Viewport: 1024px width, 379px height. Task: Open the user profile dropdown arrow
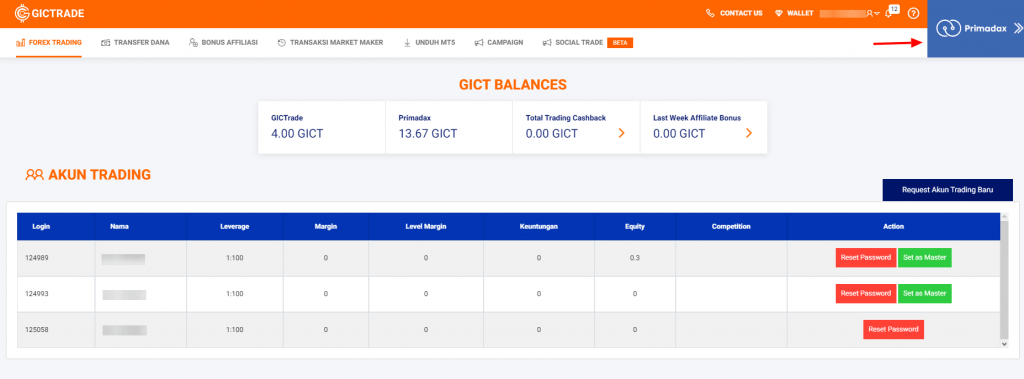click(877, 14)
